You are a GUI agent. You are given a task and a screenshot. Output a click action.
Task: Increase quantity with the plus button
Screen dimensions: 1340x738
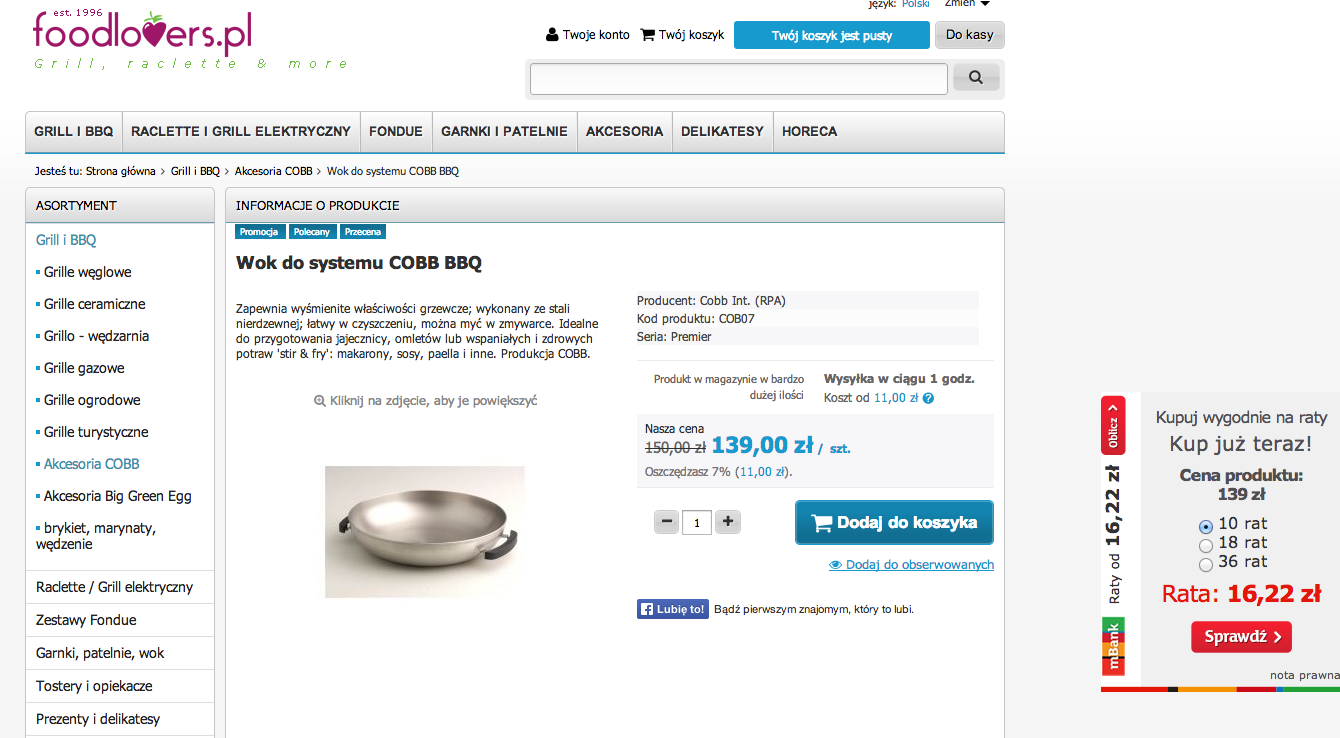pos(728,521)
